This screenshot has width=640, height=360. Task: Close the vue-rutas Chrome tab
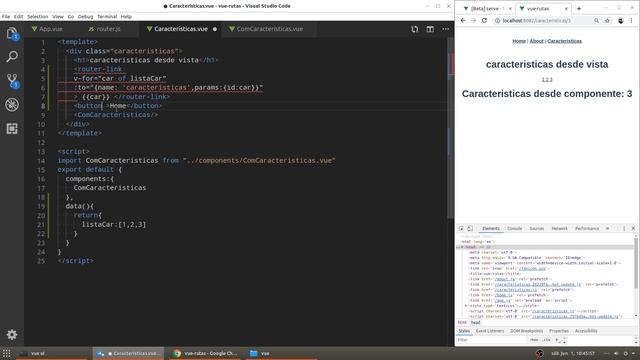click(566, 9)
